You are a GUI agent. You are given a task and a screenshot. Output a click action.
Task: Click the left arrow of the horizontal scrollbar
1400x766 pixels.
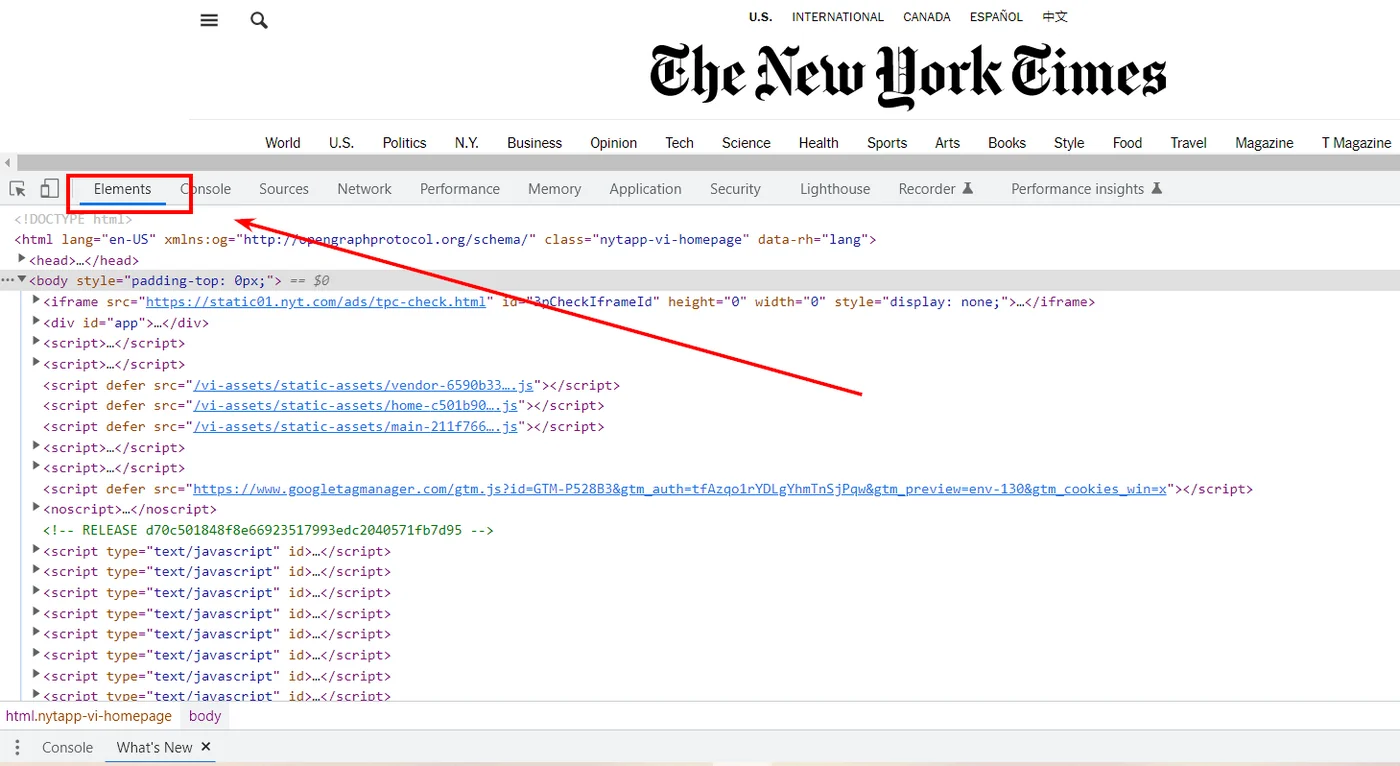point(7,163)
